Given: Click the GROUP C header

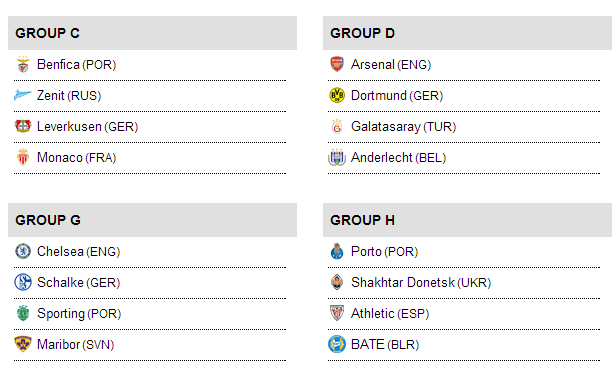Looking at the screenshot, I should [152, 33].
